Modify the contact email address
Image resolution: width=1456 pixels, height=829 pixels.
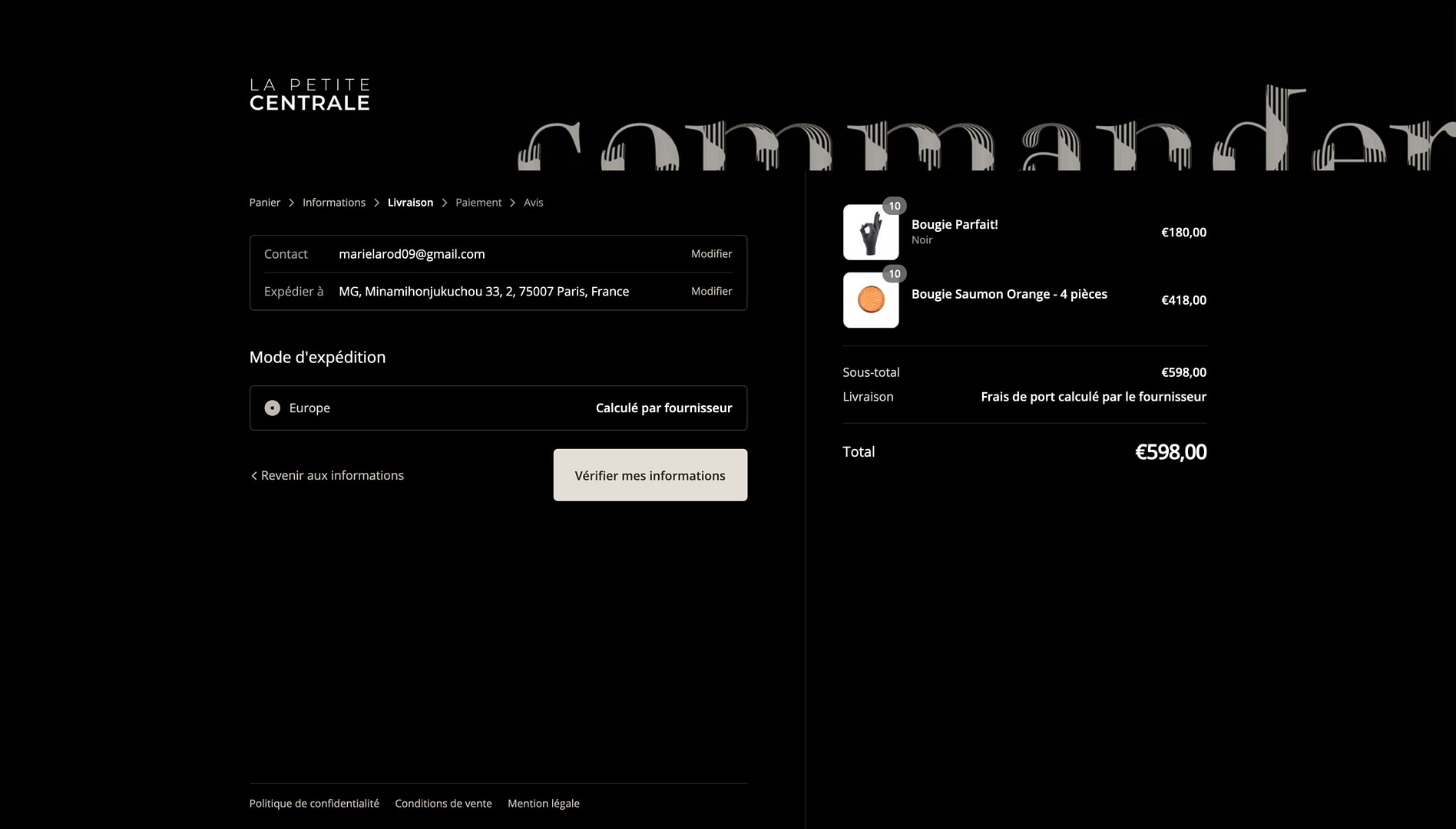711,254
